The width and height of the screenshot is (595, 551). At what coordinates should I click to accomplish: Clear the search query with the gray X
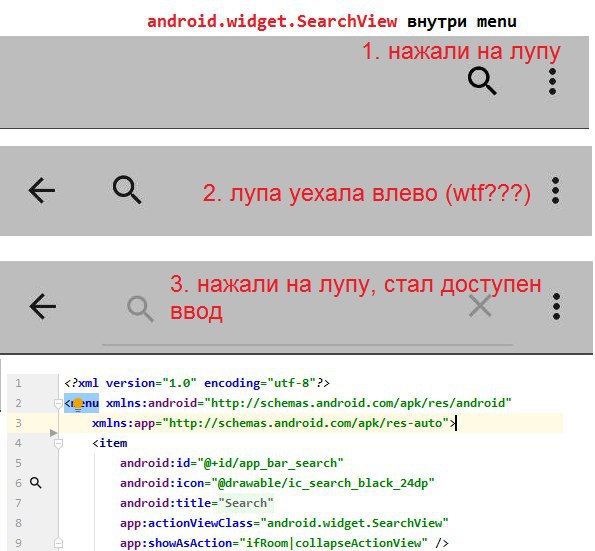click(480, 305)
